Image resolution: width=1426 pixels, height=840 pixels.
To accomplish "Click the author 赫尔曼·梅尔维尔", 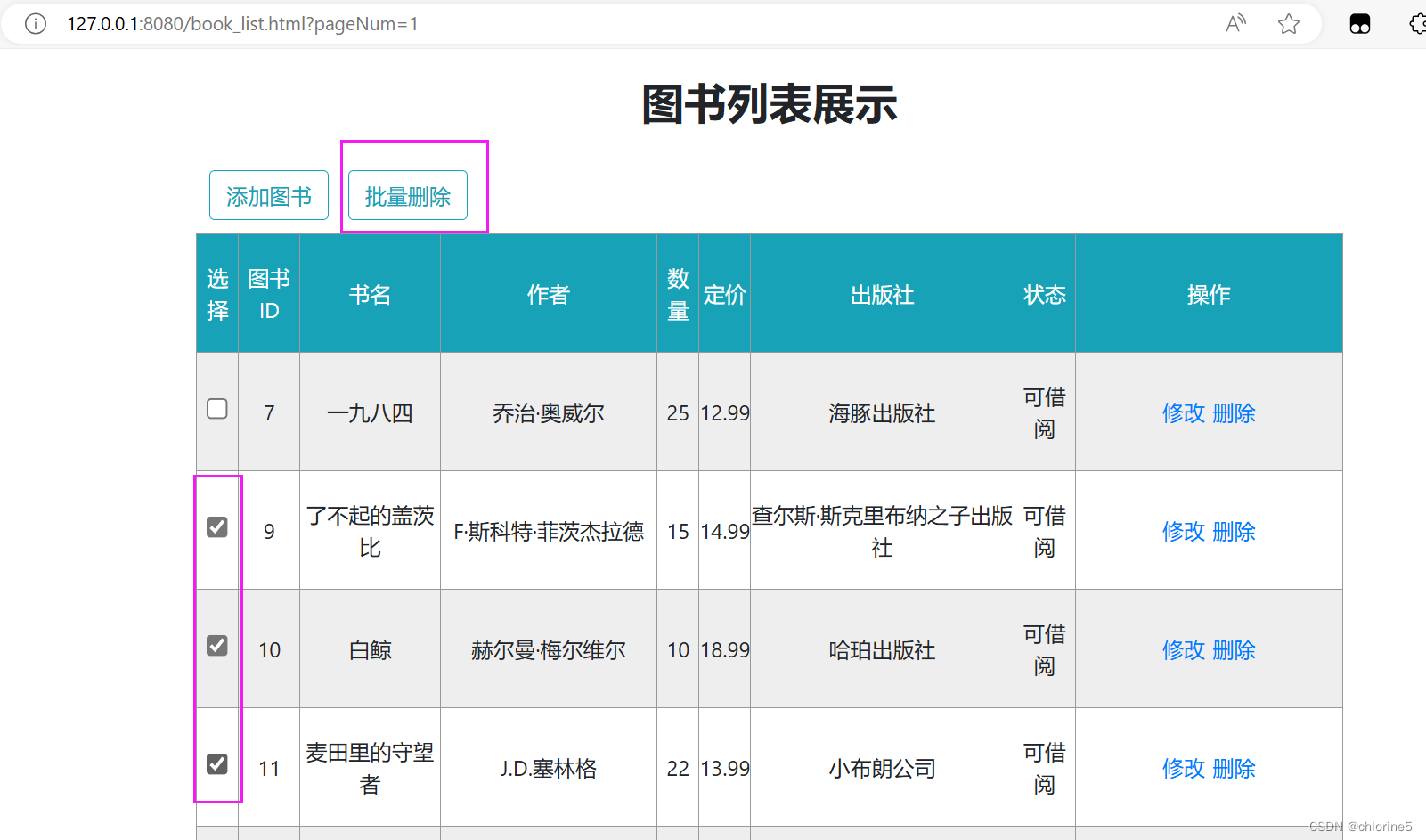I will coord(548,650).
